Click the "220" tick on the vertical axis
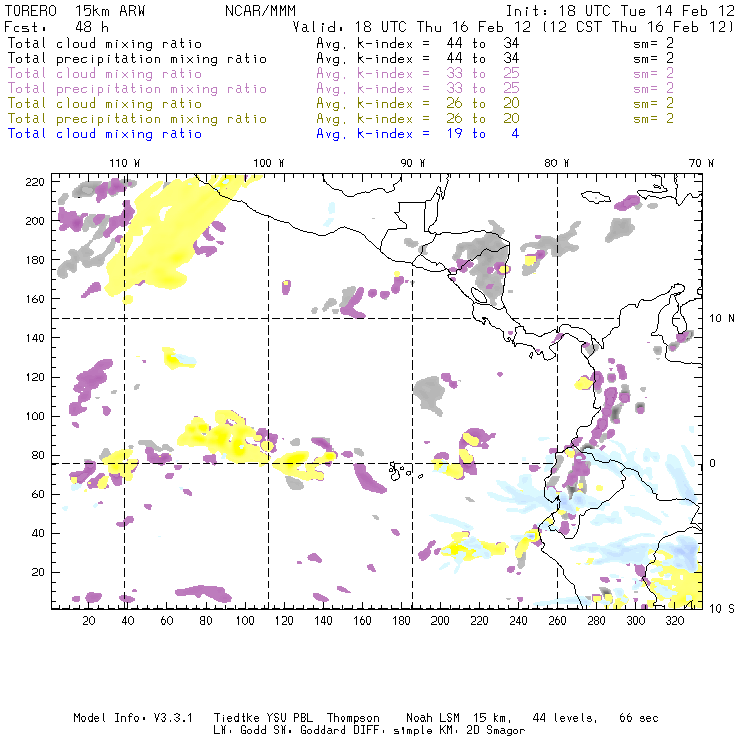Screen dimensions: 740x740 [x=35, y=182]
